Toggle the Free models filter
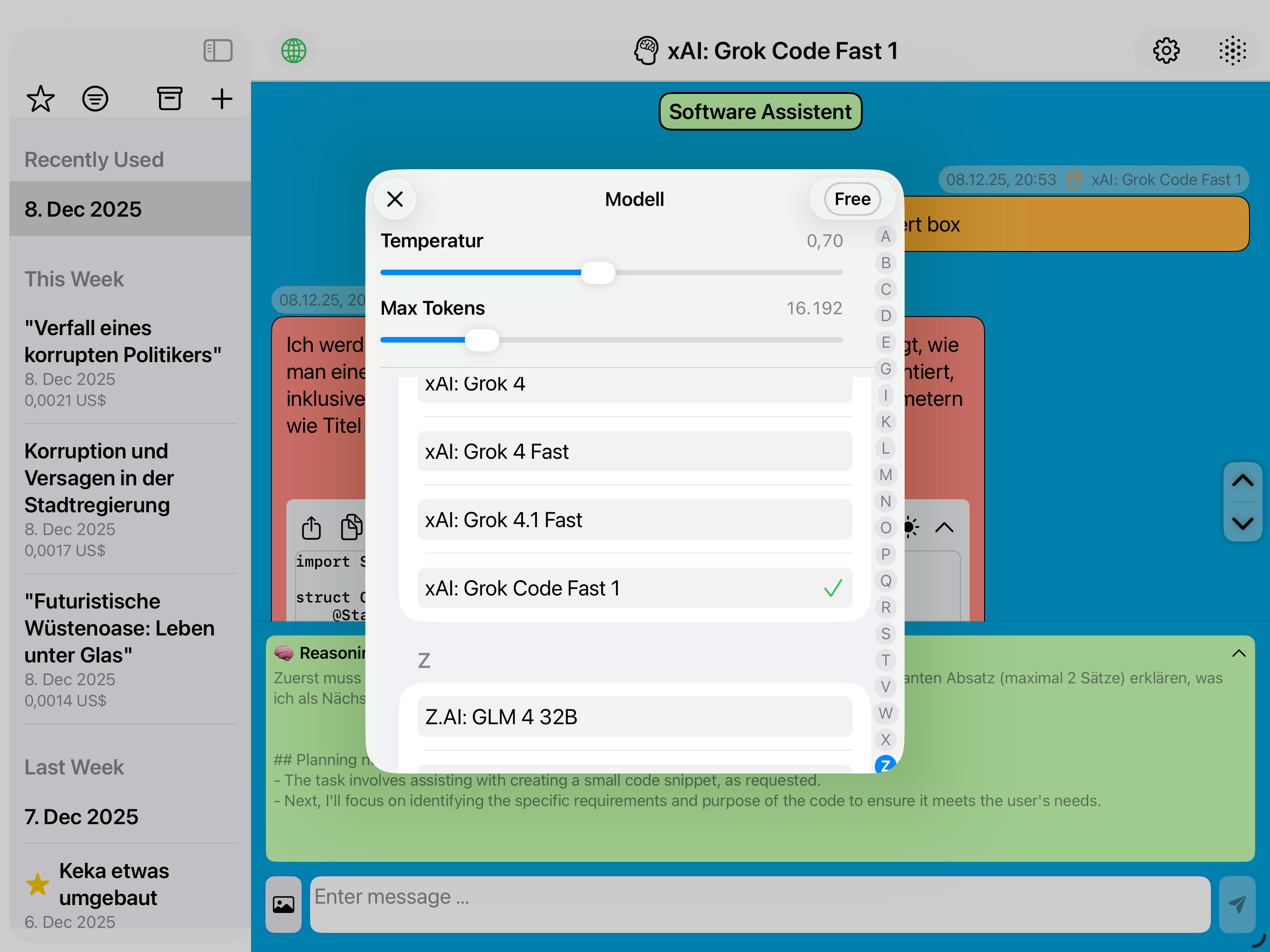Viewport: 1270px width, 952px height. tap(853, 199)
